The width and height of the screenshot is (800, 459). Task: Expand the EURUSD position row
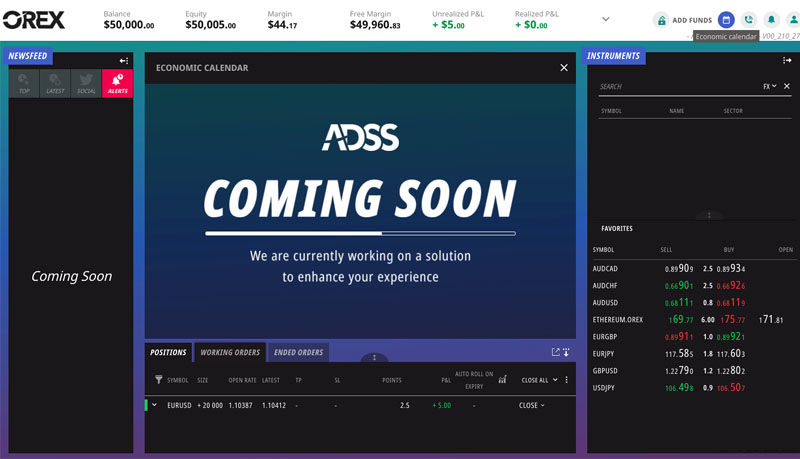155,405
